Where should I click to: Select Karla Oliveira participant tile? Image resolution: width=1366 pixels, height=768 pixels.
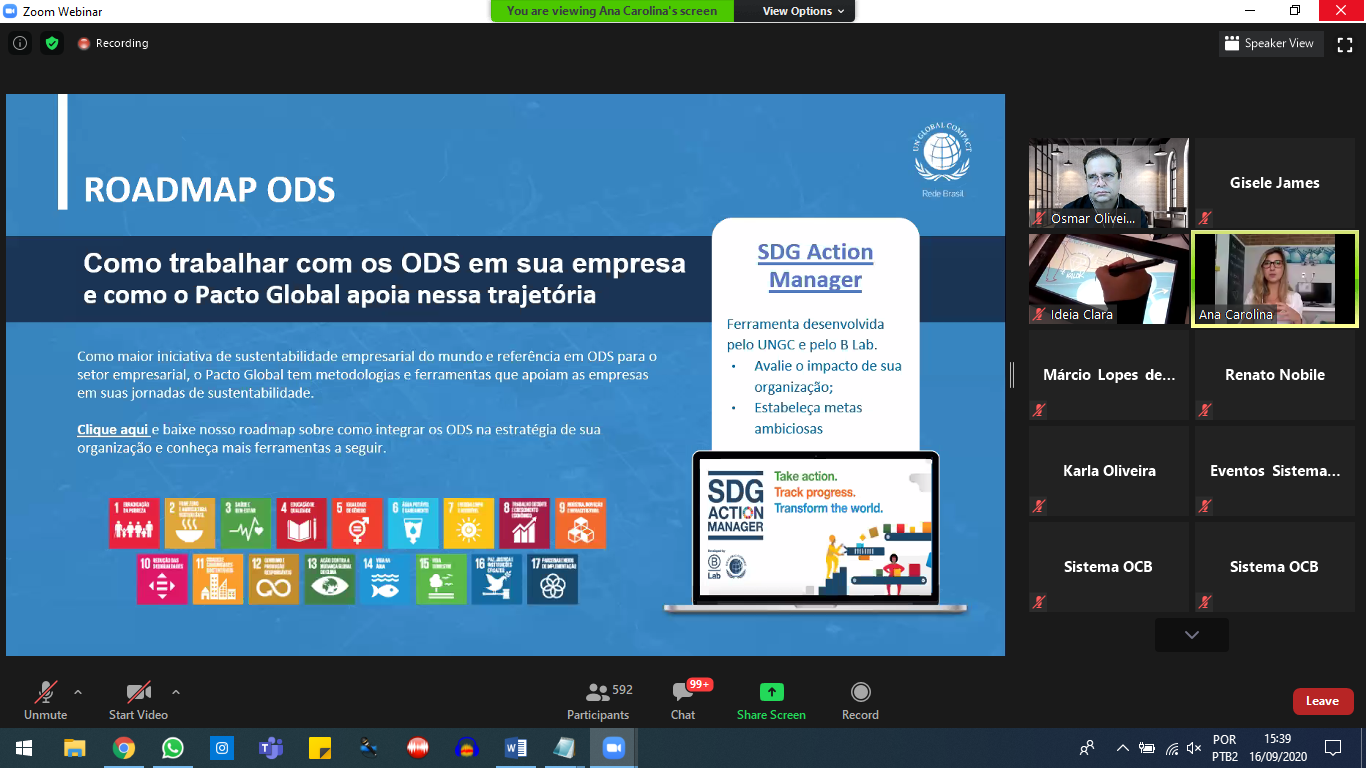coord(1109,471)
